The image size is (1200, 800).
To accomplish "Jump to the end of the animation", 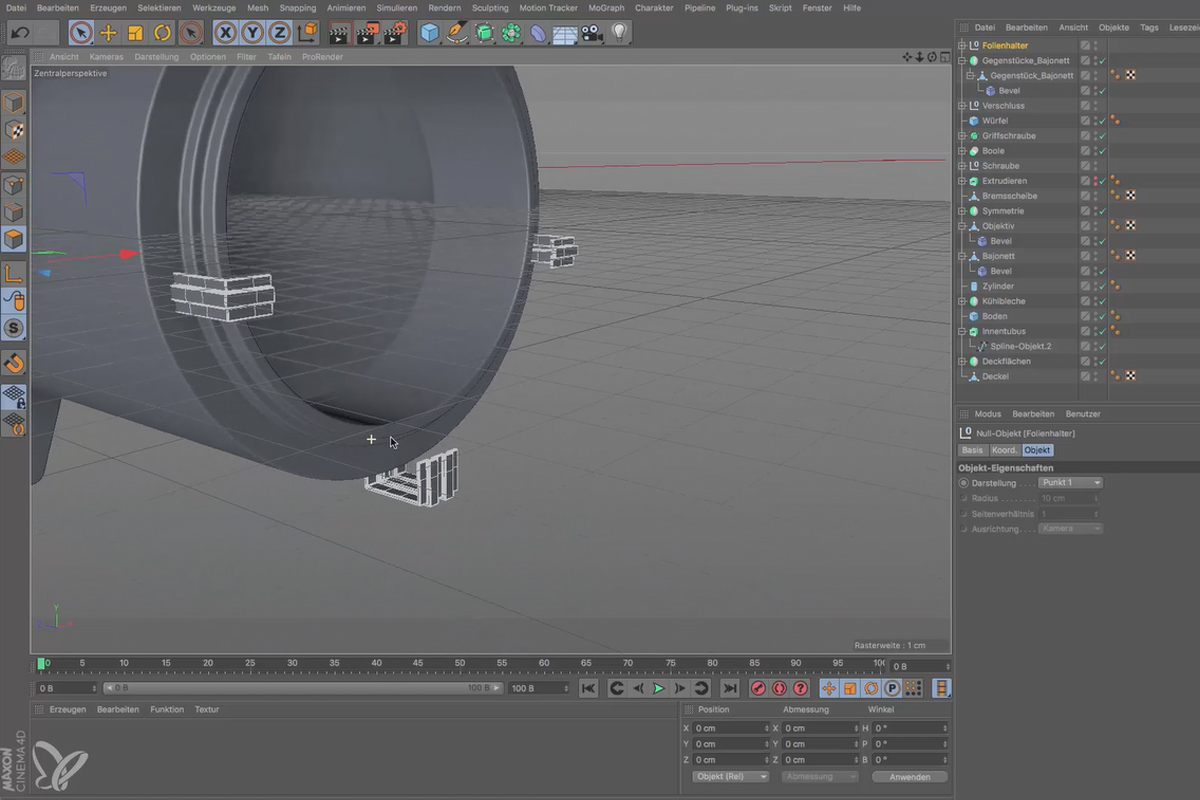I will 730,688.
